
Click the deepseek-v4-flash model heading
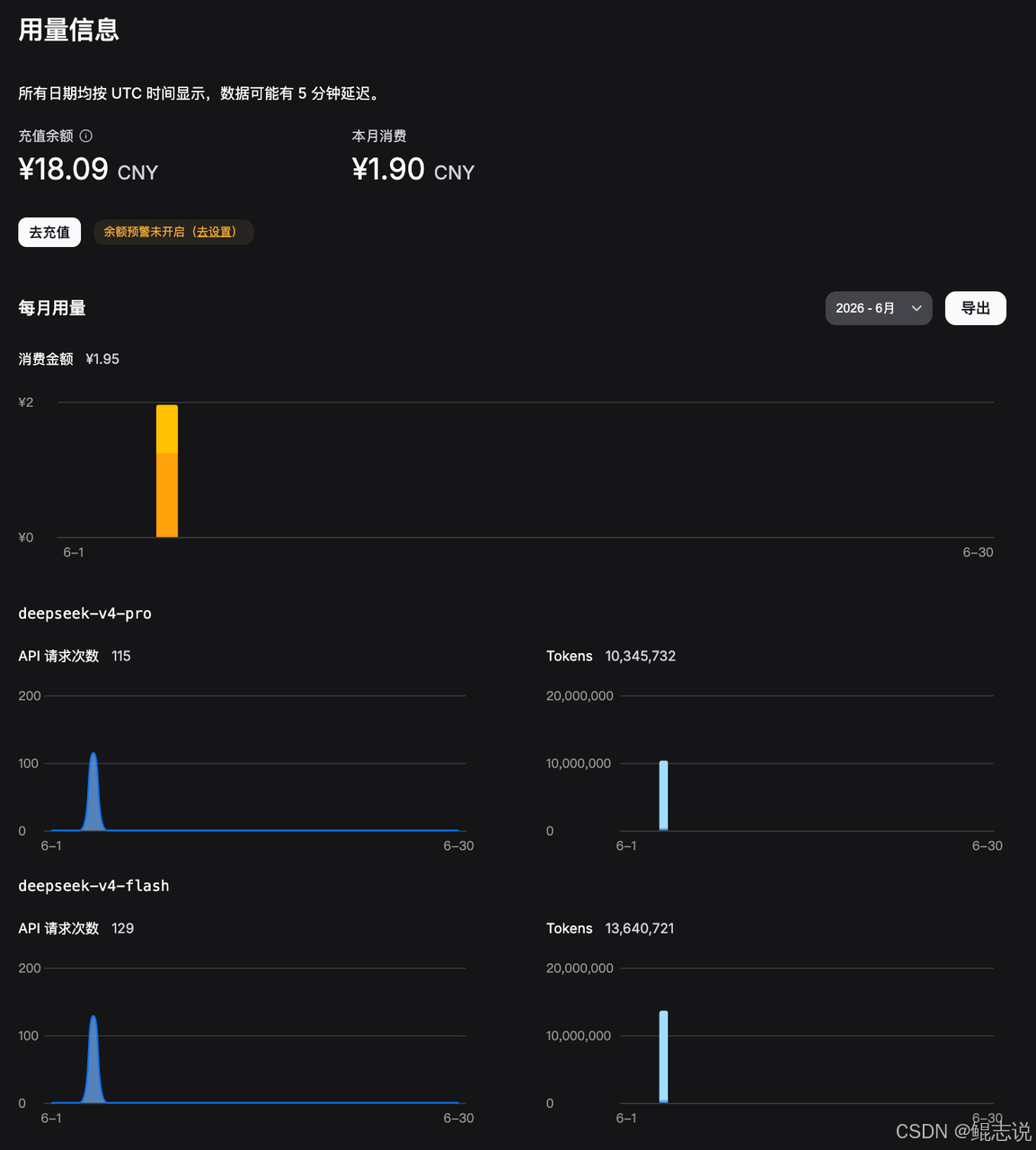(93, 886)
